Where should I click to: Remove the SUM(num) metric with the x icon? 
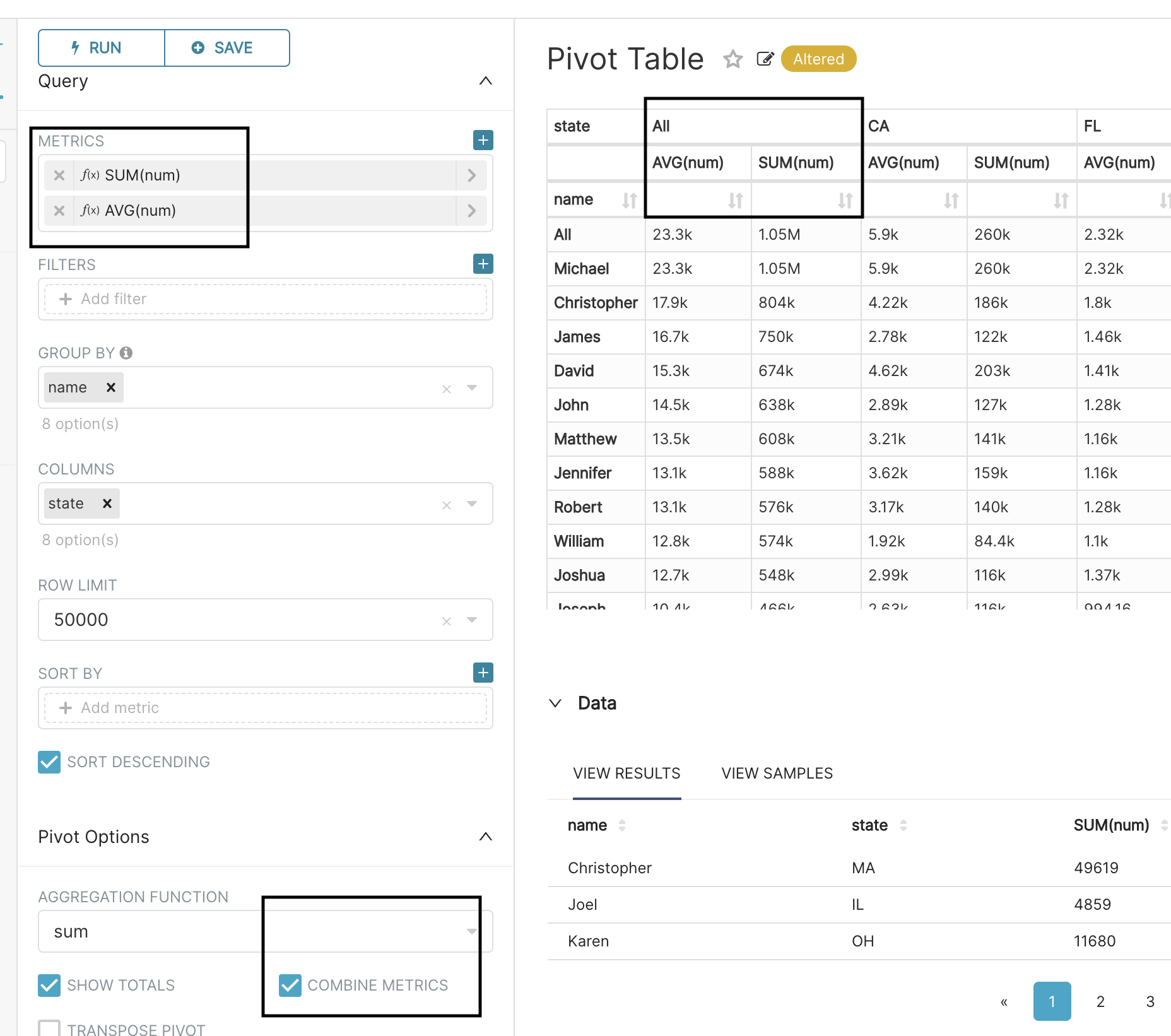coord(59,175)
